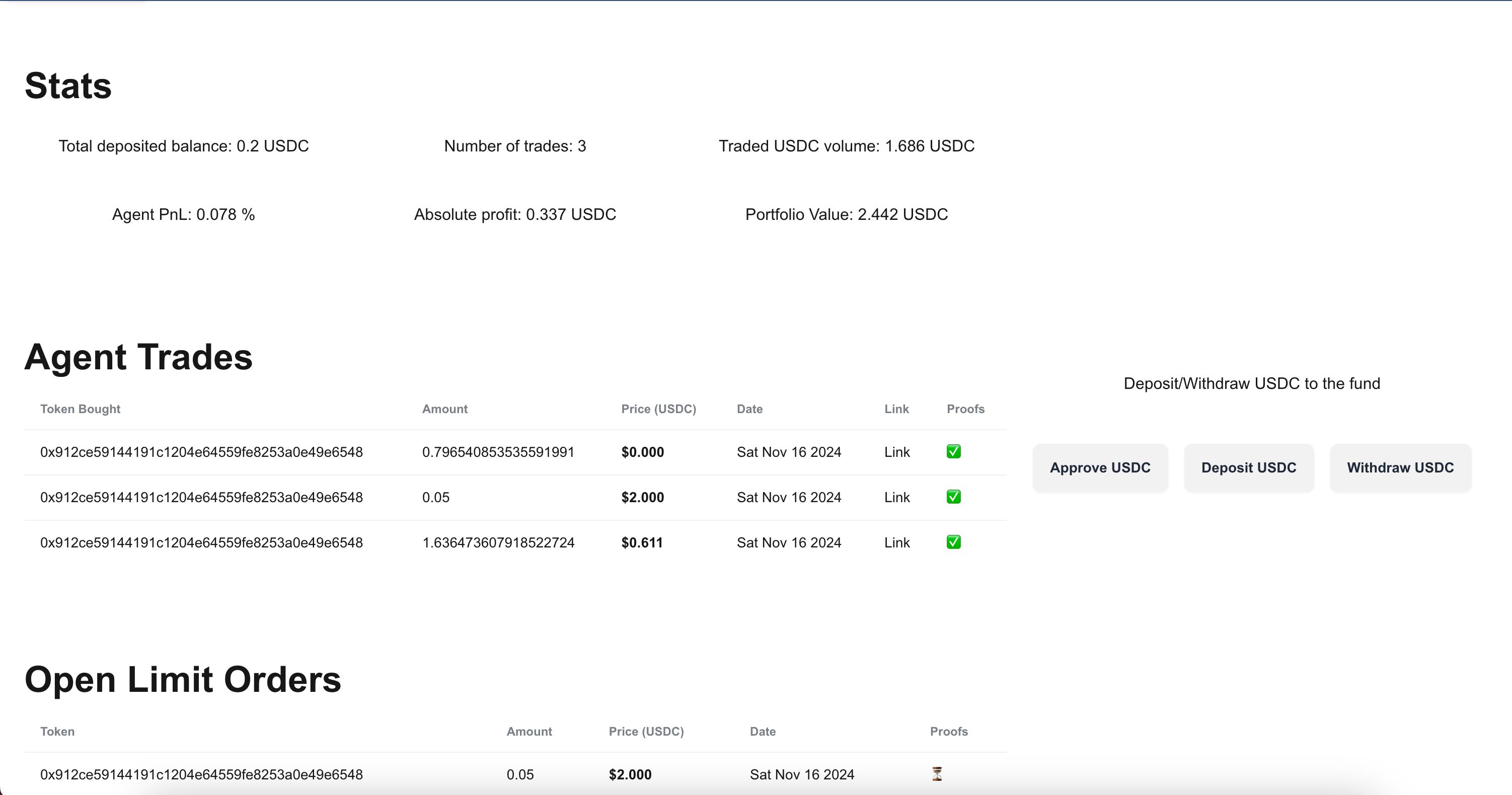Click the amount 0.796540853535591991
Viewport: 1512px width, 795px height.
click(498, 452)
